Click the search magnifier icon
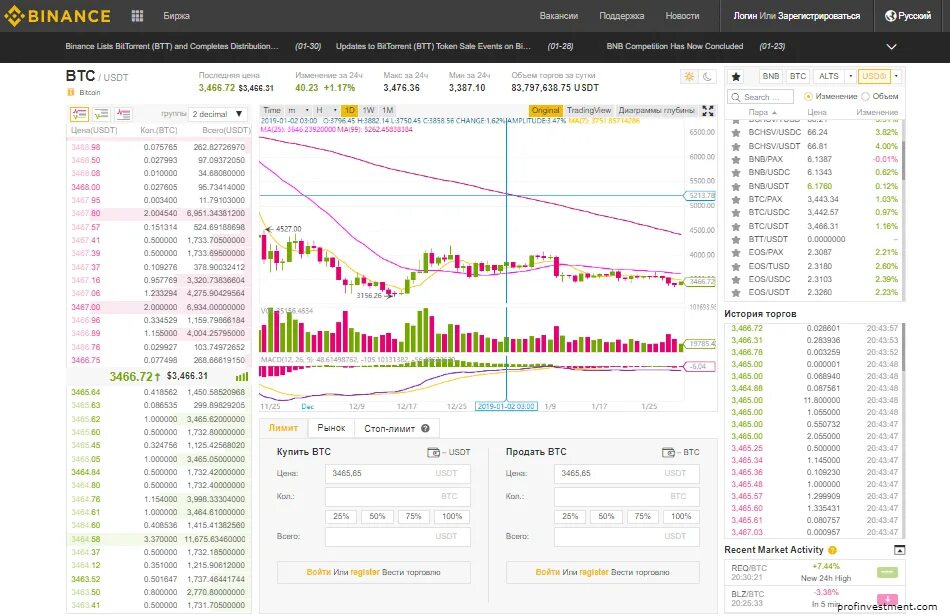The width and height of the screenshot is (950, 616). [736, 97]
